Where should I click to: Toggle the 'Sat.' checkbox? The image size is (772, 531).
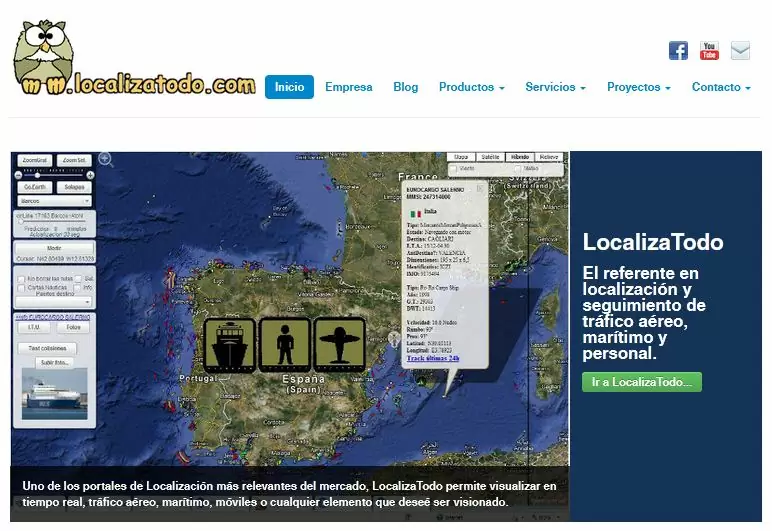pyautogui.click(x=78, y=279)
